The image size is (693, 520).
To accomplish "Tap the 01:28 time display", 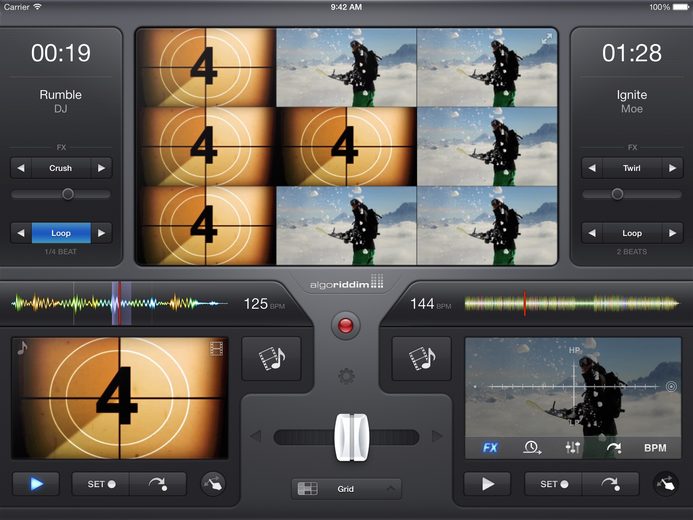I will (632, 53).
